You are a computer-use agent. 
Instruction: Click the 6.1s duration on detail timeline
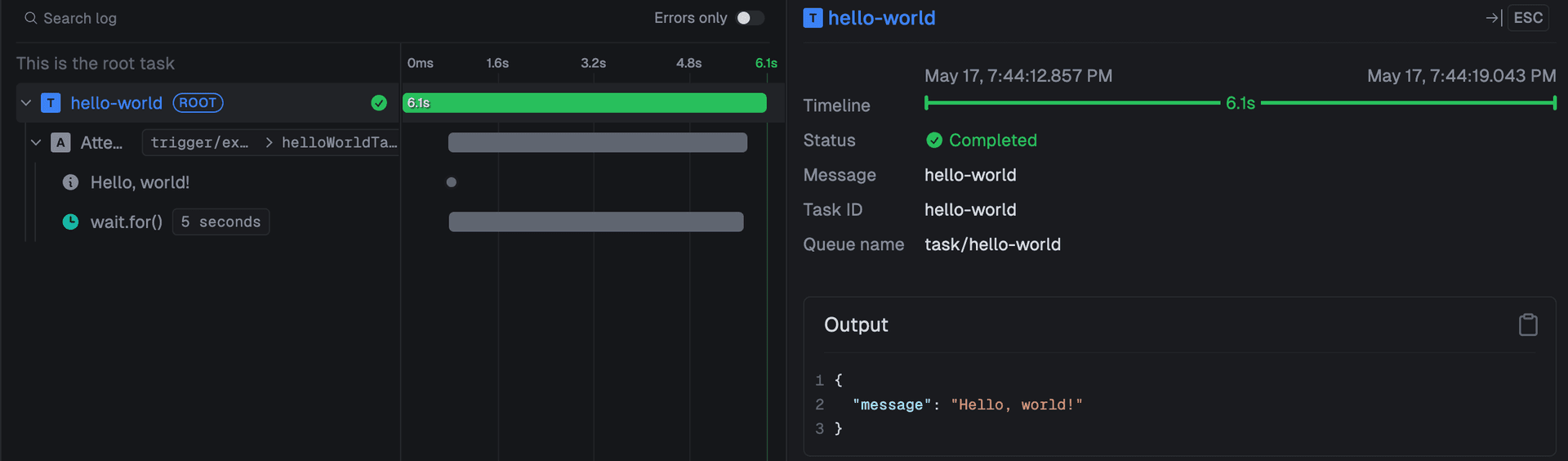pyautogui.click(x=1241, y=103)
